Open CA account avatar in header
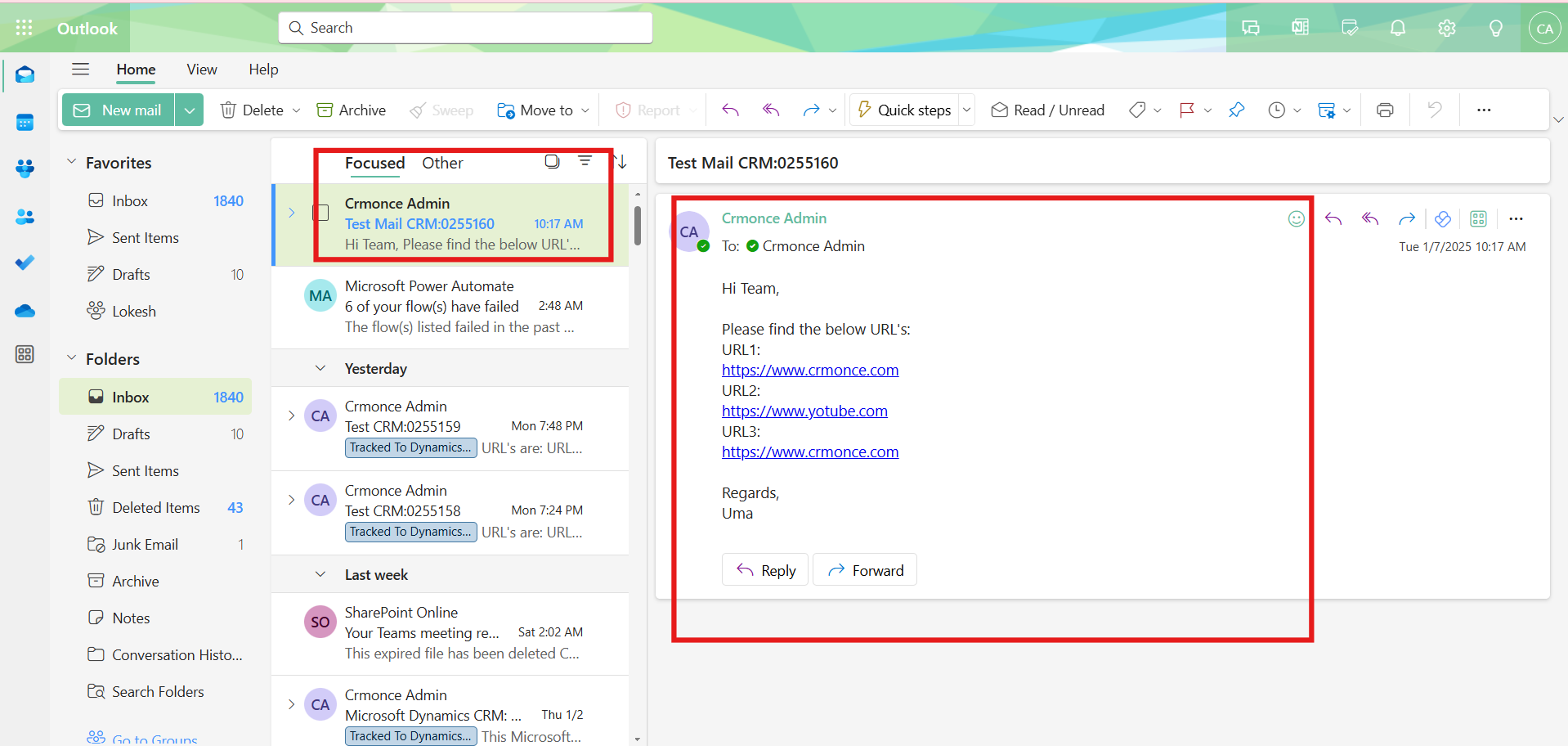Image resolution: width=1568 pixels, height=746 pixels. [1544, 29]
